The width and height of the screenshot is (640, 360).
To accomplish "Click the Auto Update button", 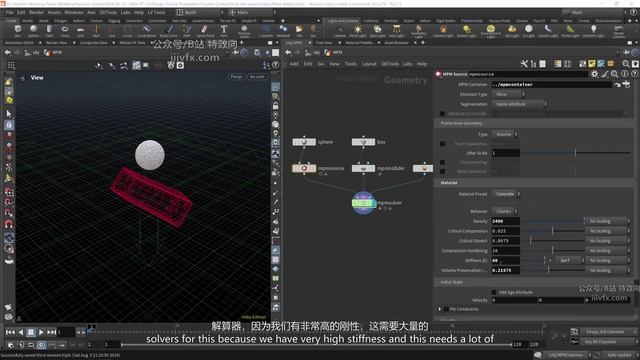I will (x=619, y=355).
